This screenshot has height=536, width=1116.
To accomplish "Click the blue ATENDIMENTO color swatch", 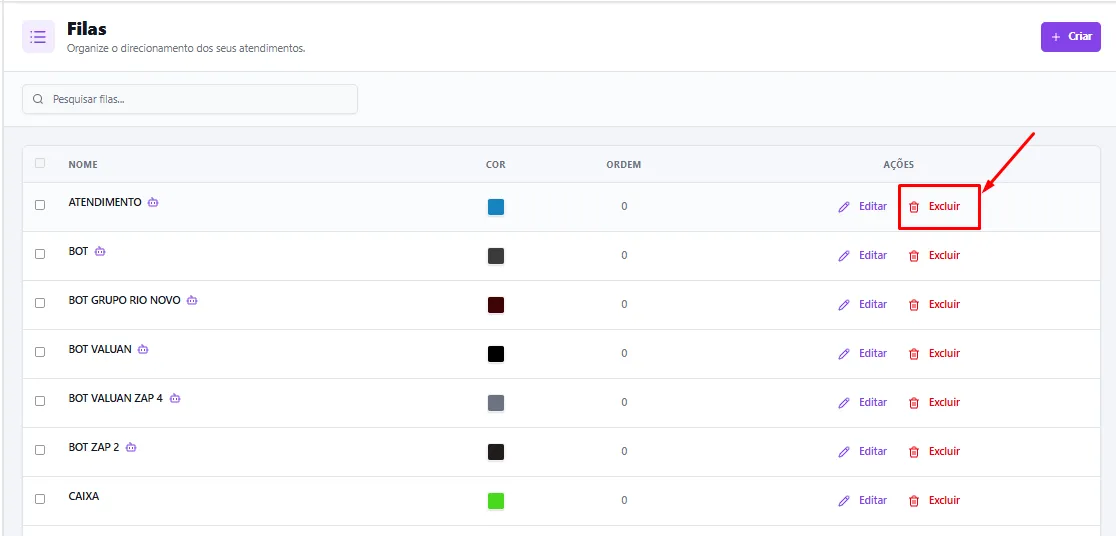I will pyautogui.click(x=496, y=207).
